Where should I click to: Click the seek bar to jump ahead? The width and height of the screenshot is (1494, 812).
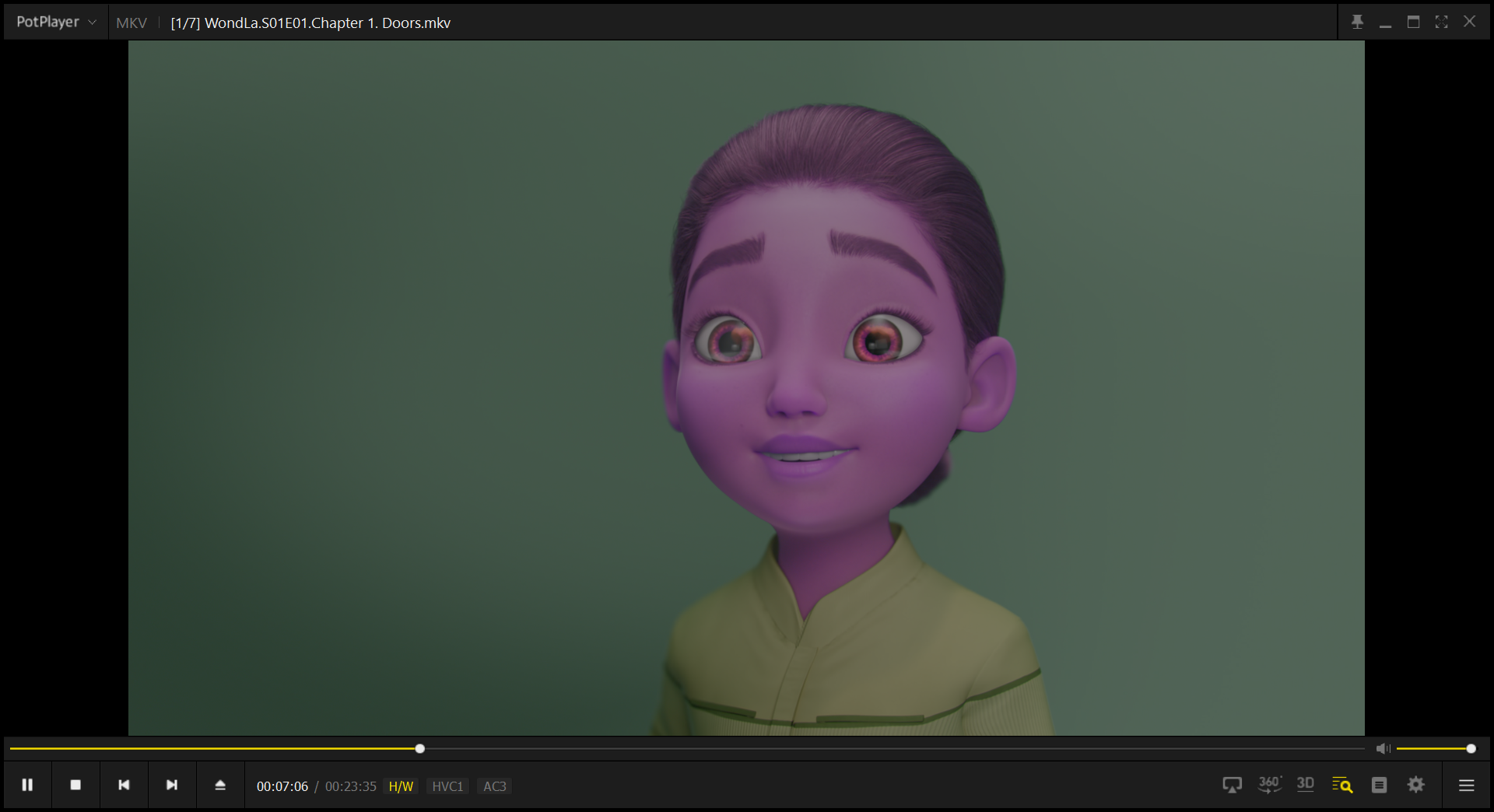tap(856, 748)
